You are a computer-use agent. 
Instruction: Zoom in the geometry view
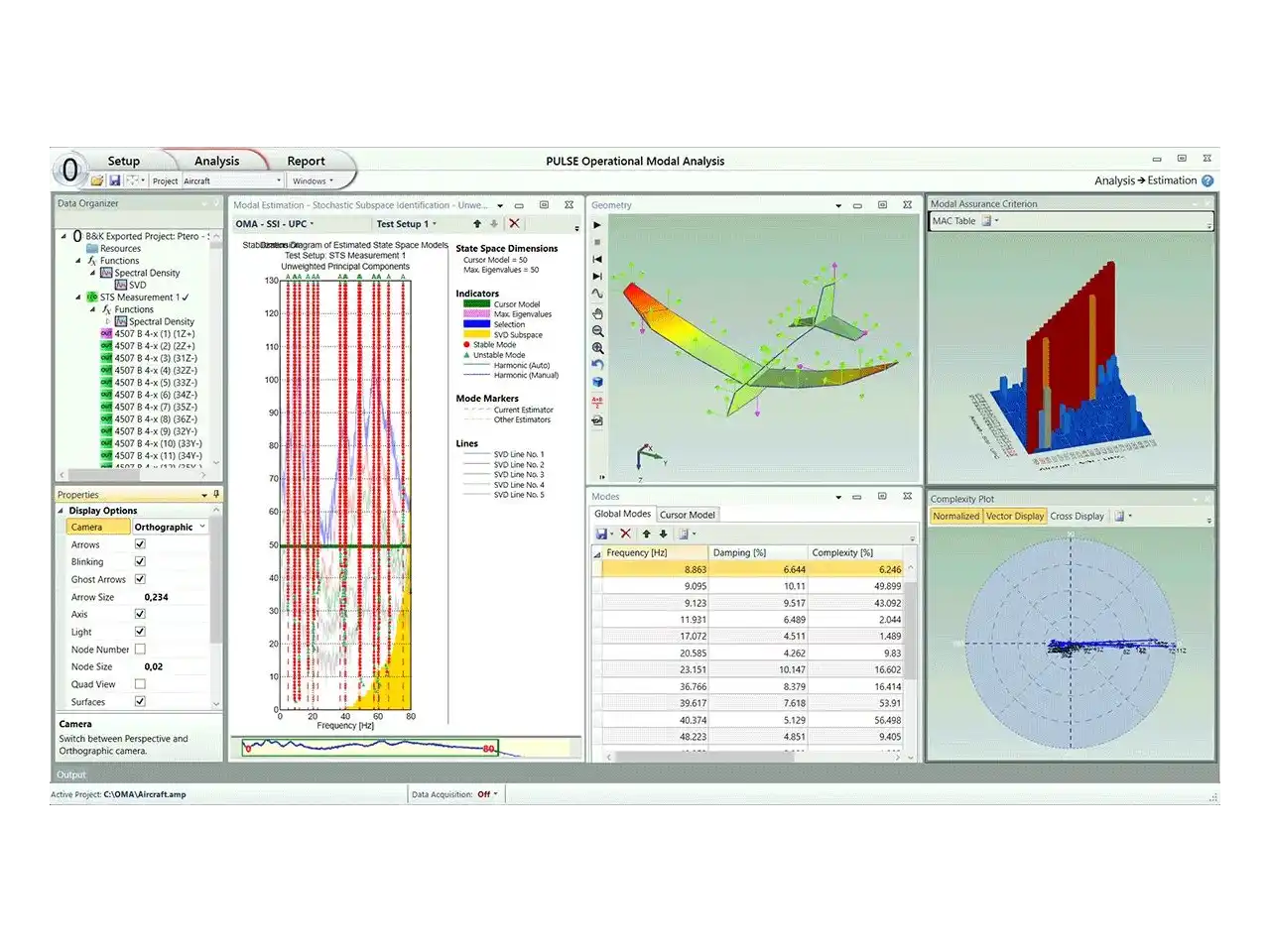(597, 348)
